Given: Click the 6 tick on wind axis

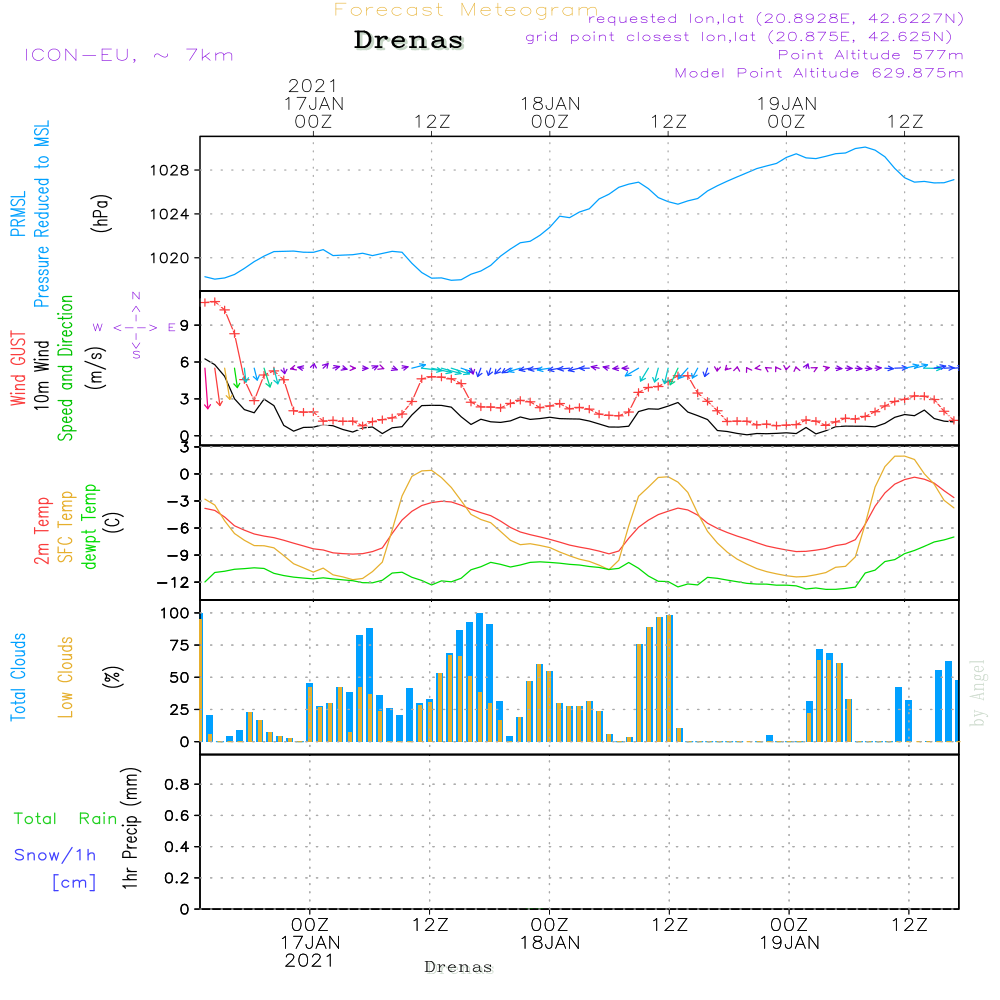Looking at the screenshot, I should click(x=184, y=362).
